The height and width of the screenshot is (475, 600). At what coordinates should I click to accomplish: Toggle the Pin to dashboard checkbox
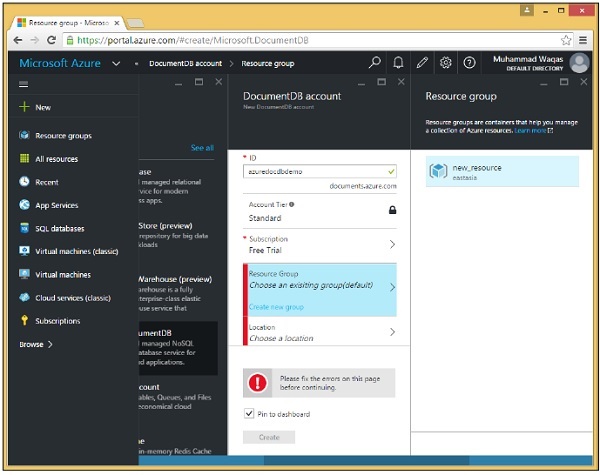[x=249, y=414]
